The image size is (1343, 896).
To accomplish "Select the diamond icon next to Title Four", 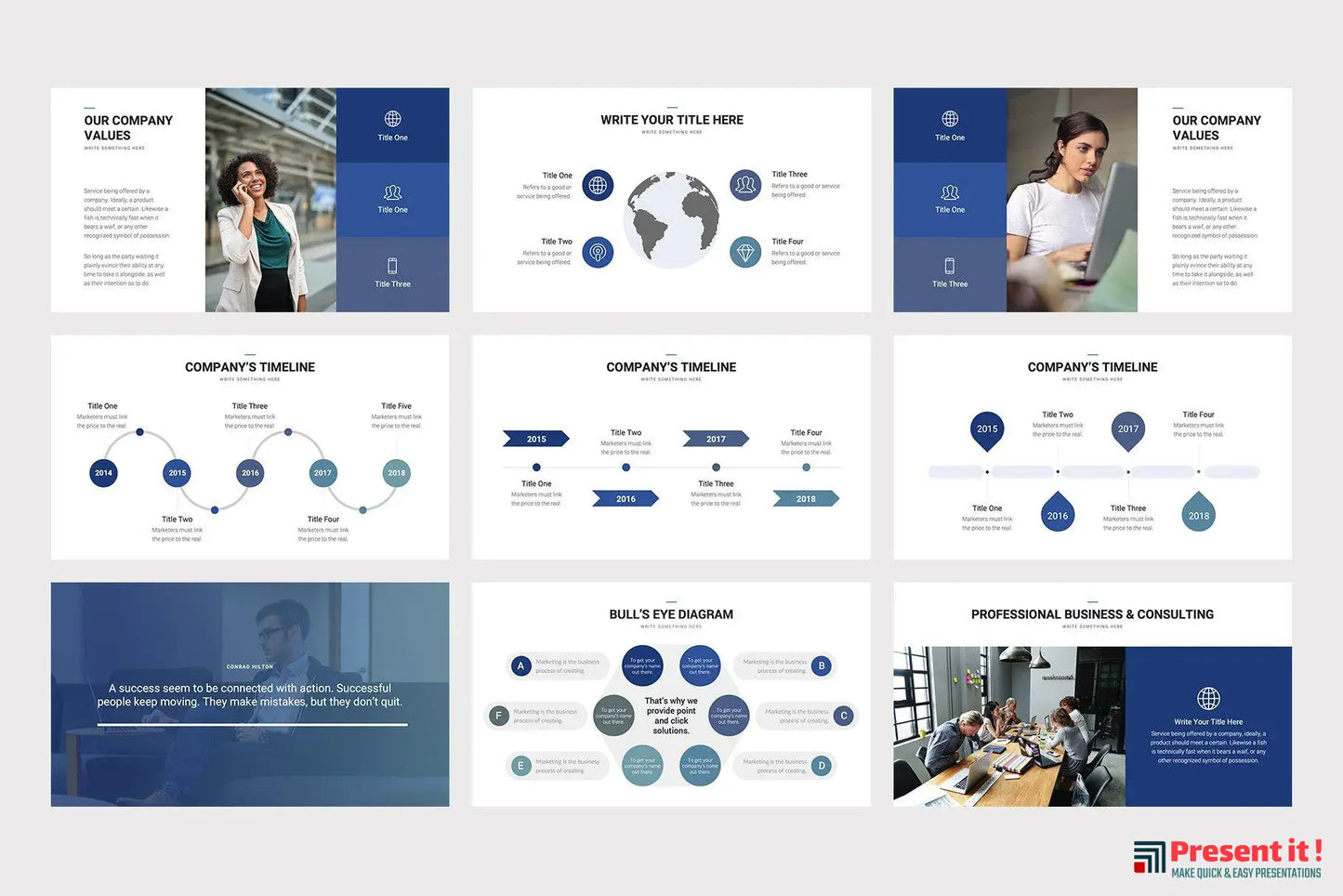I will click(745, 252).
